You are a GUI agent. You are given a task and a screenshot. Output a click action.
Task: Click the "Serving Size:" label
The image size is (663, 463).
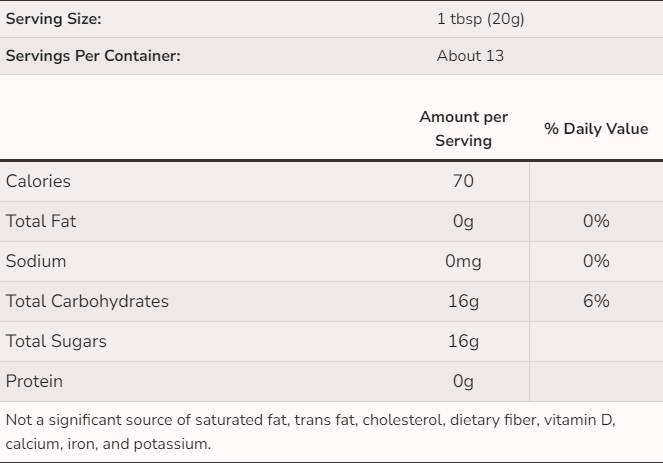pos(54,19)
